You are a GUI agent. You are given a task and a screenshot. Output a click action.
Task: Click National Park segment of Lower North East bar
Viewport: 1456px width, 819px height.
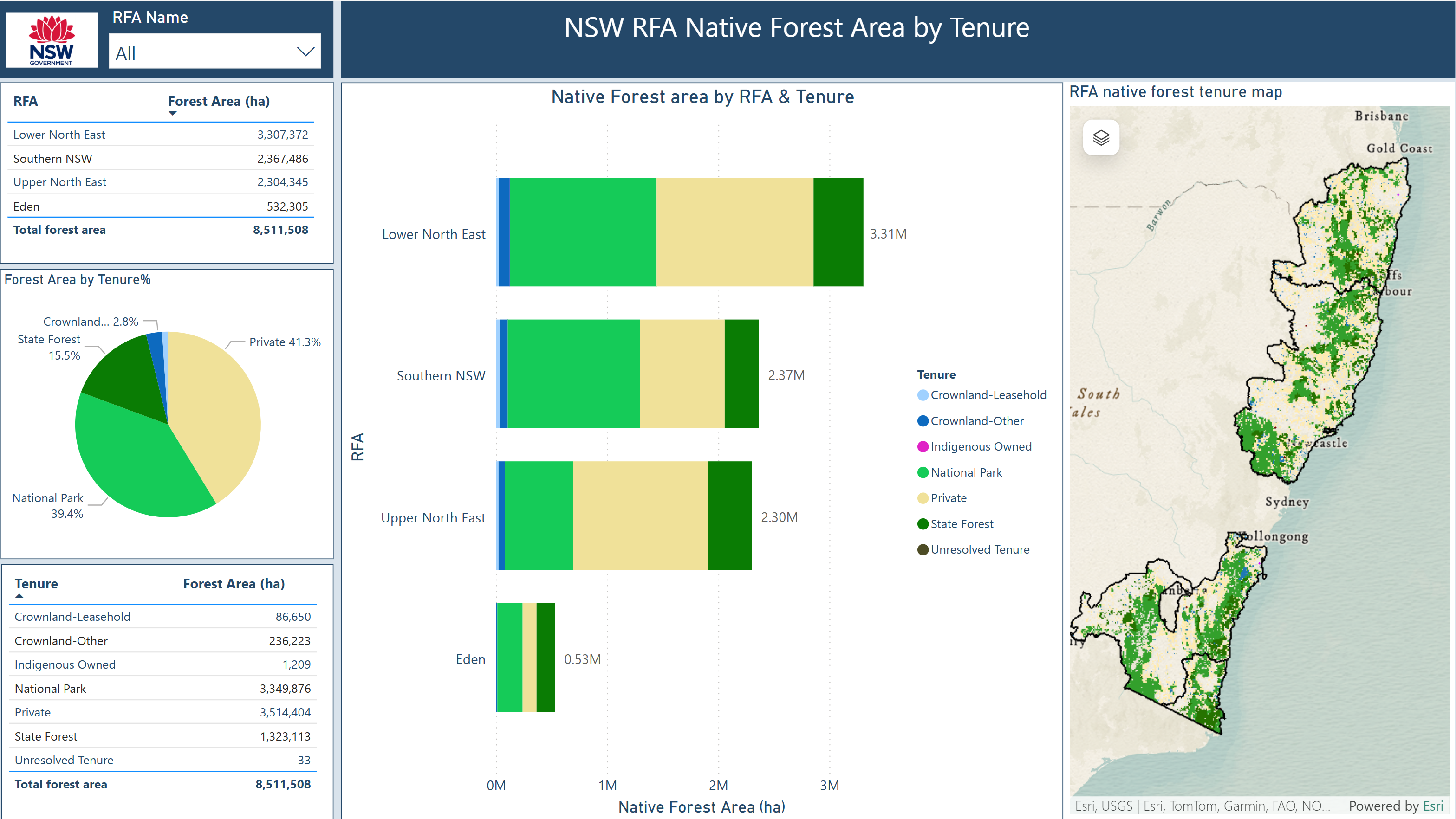click(583, 232)
